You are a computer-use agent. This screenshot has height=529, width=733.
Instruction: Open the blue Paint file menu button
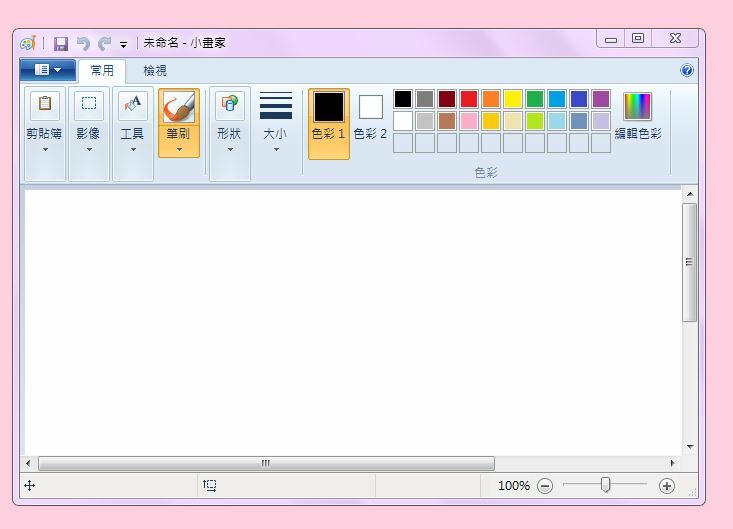click(x=48, y=70)
